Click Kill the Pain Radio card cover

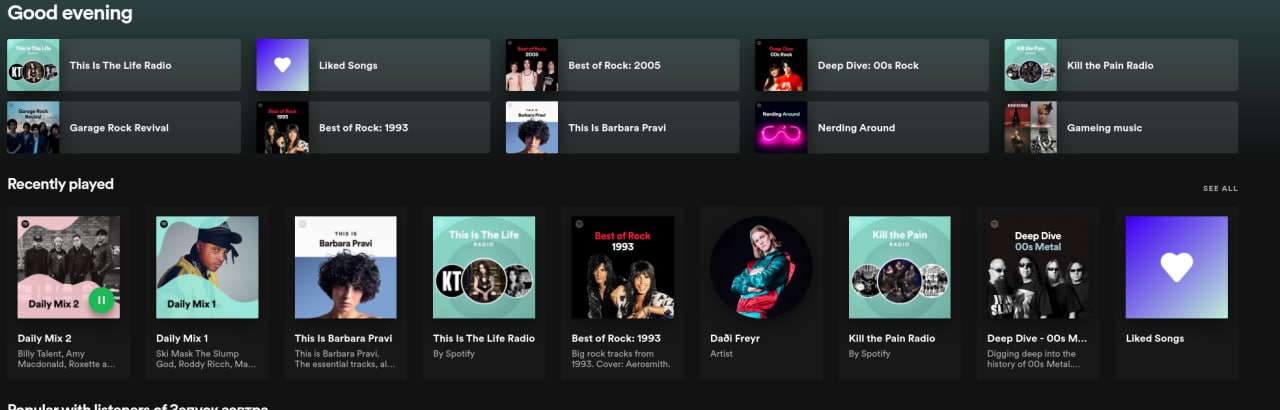click(x=900, y=267)
